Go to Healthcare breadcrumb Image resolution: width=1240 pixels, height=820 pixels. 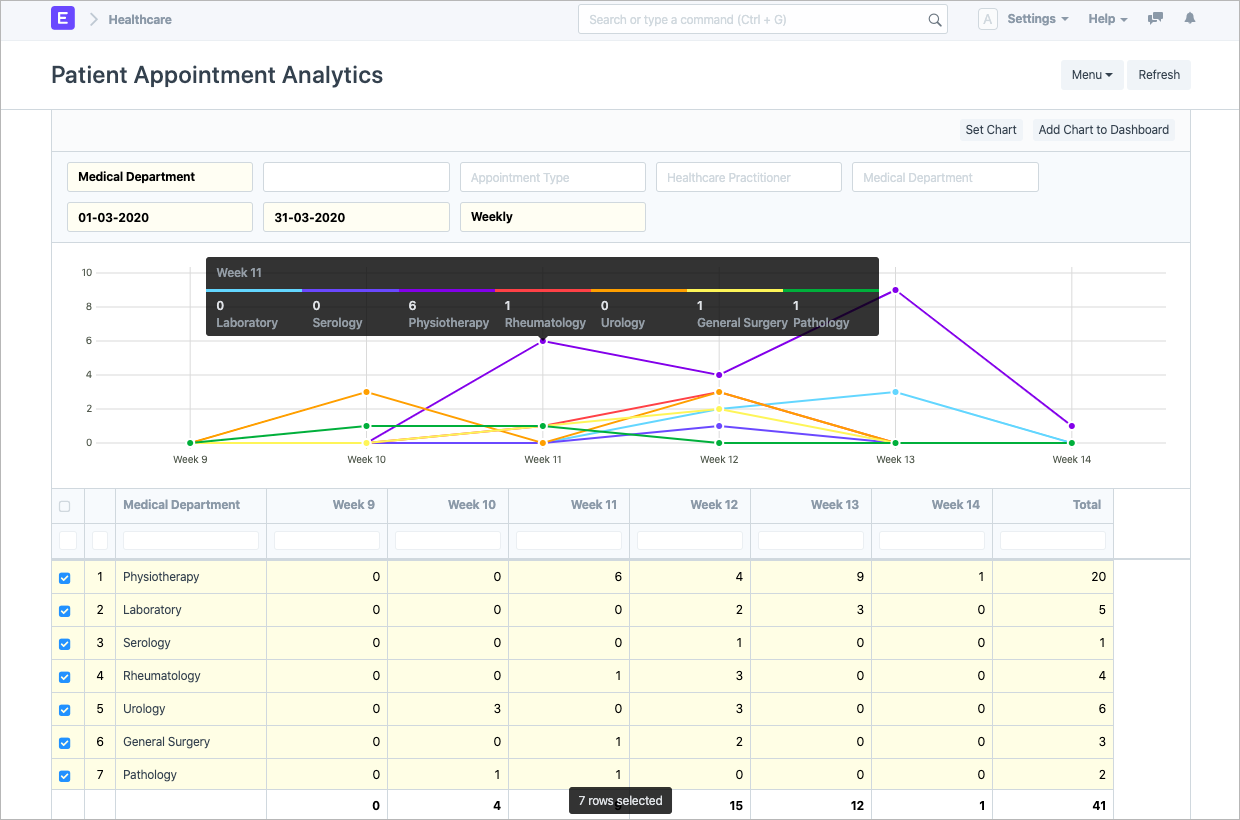140,19
